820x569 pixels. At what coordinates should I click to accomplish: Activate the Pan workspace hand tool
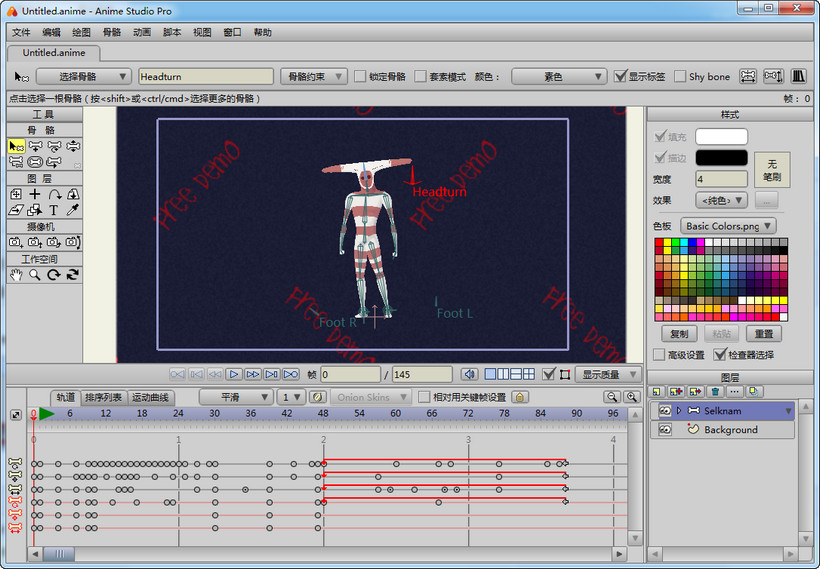coord(15,275)
